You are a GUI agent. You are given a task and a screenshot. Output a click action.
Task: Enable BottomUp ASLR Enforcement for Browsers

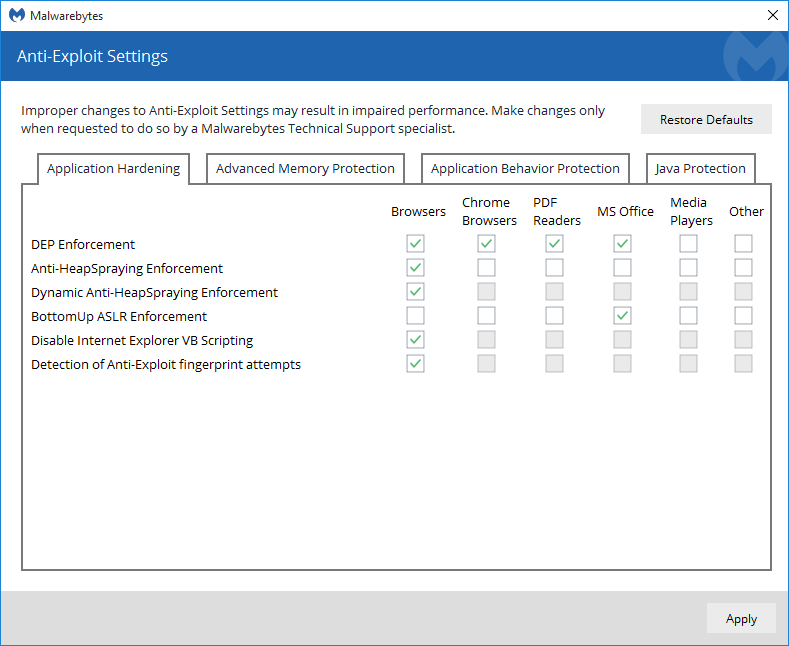(x=415, y=316)
